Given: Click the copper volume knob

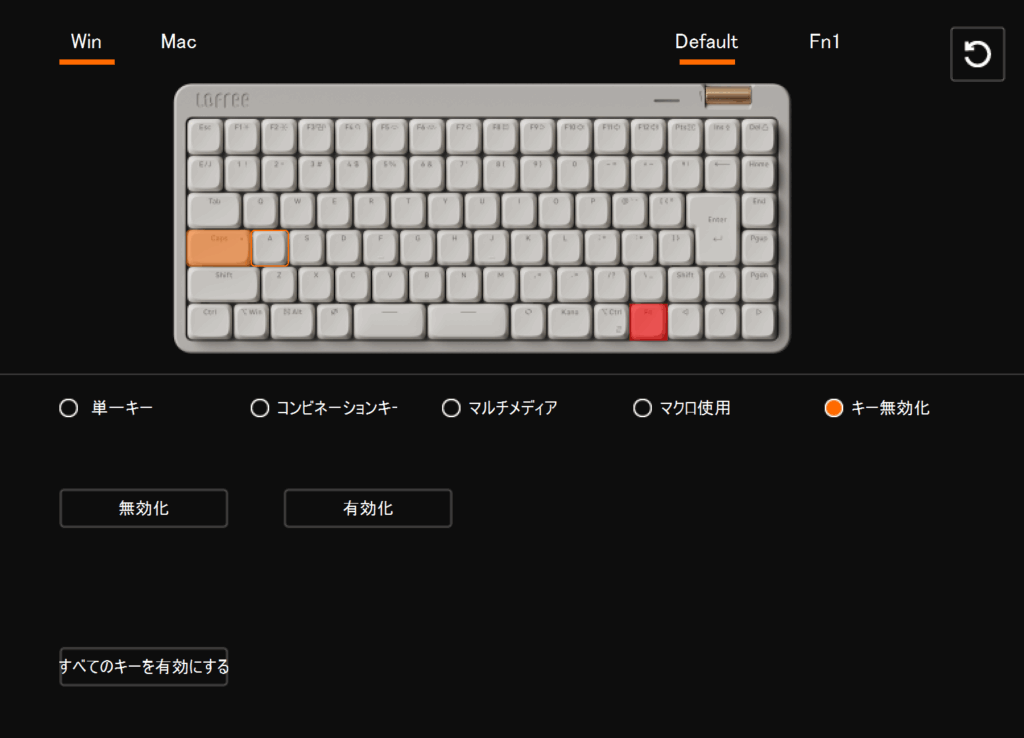Looking at the screenshot, I should pyautogui.click(x=728, y=96).
